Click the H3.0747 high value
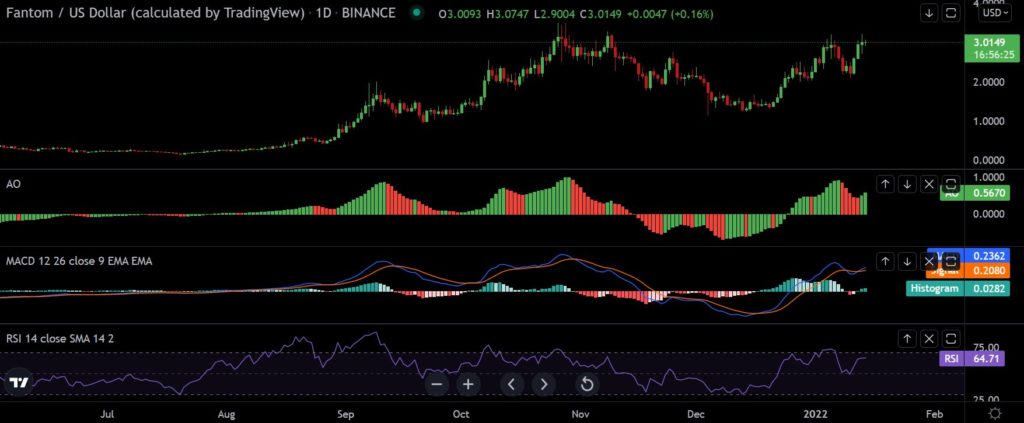Viewport: 1024px width, 423px height. pyautogui.click(x=508, y=14)
